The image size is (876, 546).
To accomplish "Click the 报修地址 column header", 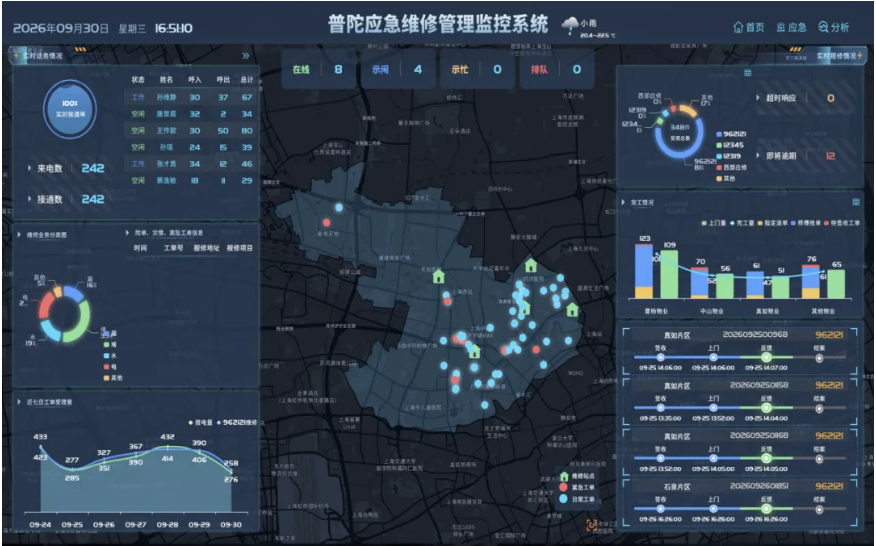I will click(206, 248).
